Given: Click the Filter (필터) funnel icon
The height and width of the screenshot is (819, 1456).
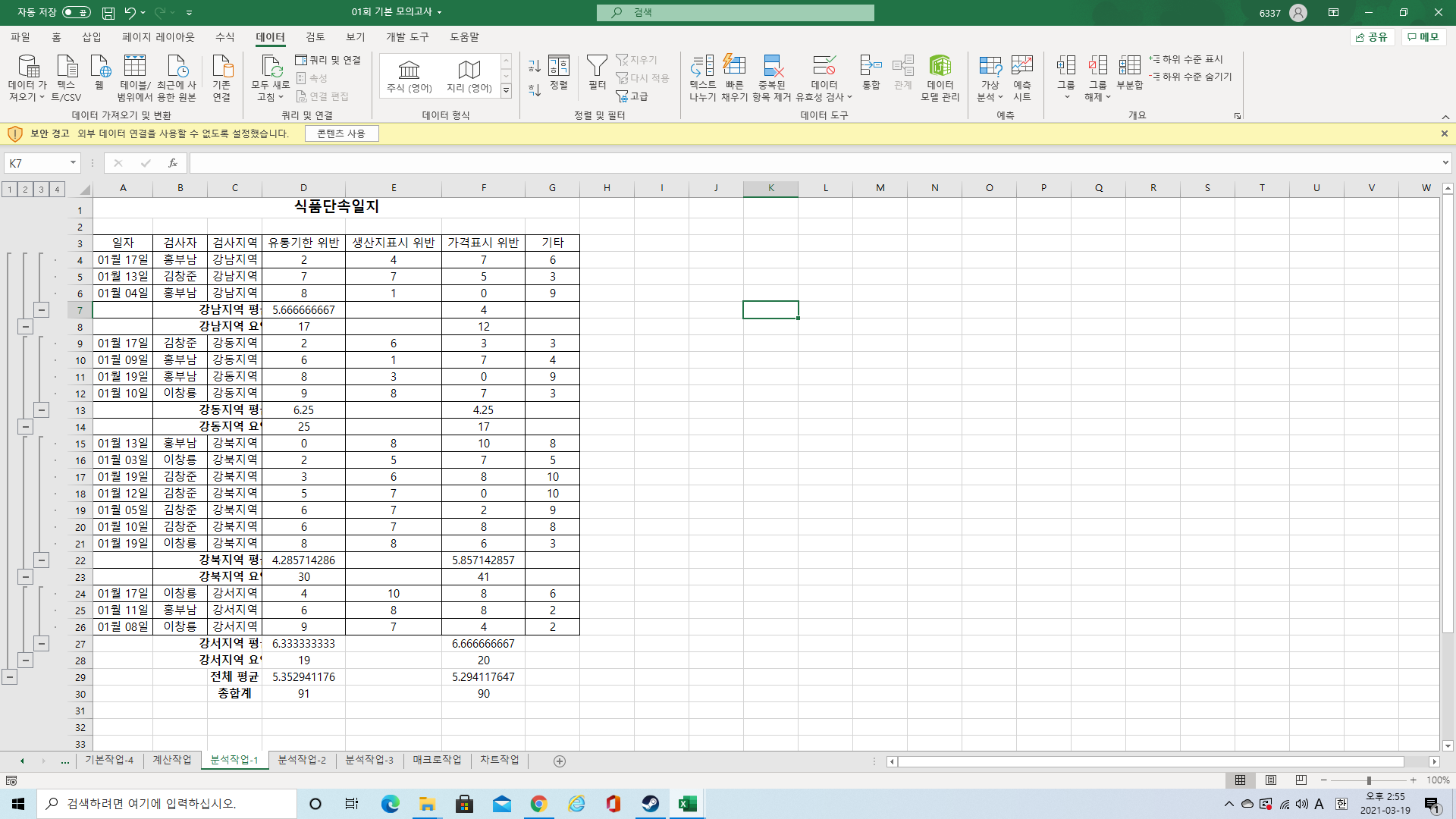Looking at the screenshot, I should pos(597,67).
